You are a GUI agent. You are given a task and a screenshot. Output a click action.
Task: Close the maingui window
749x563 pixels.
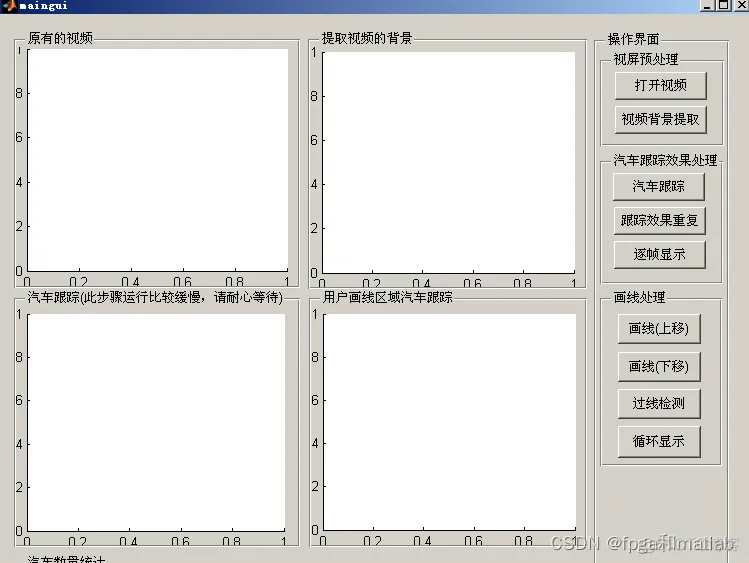point(740,5)
